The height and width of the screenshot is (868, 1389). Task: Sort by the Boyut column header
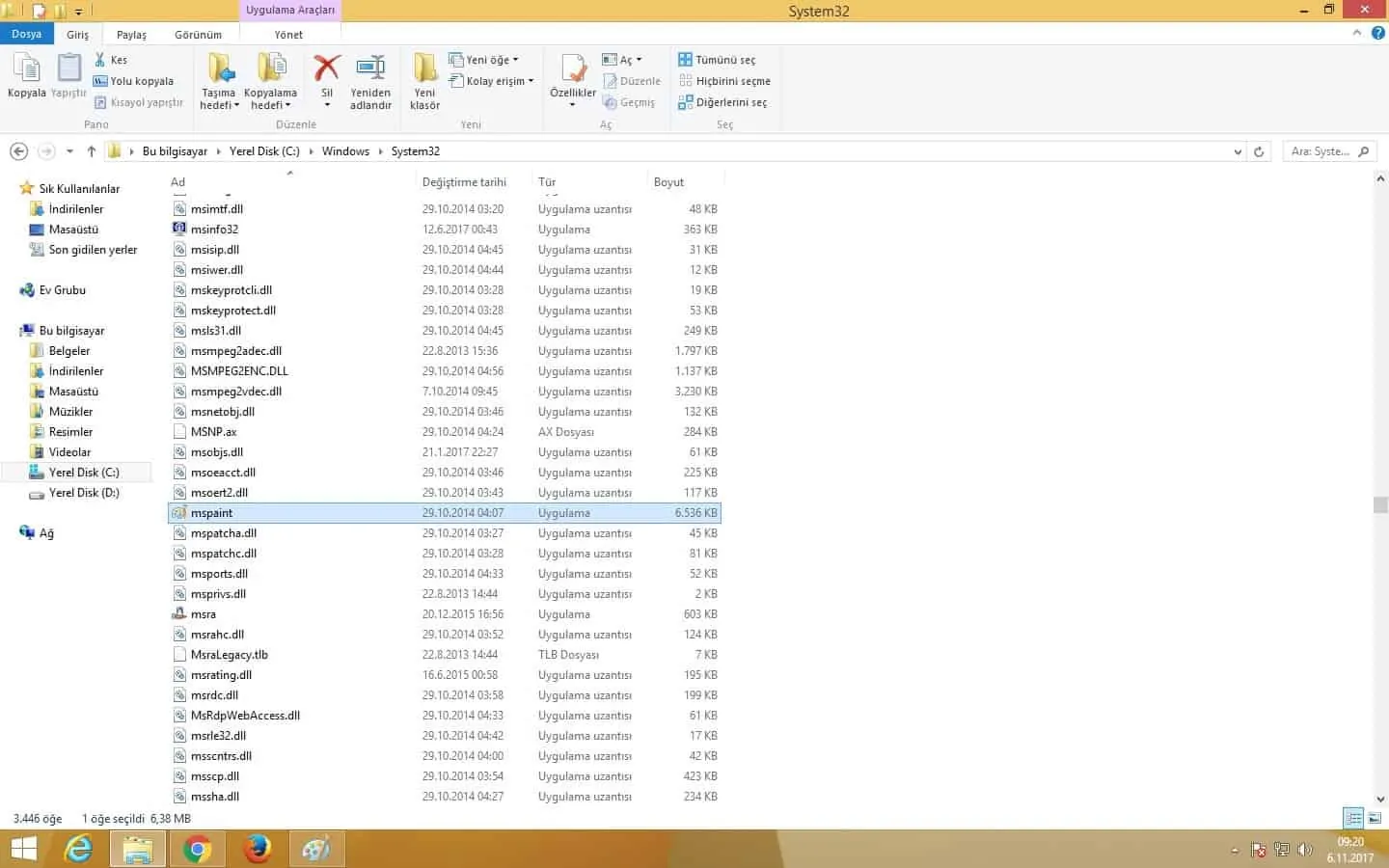(x=685, y=182)
